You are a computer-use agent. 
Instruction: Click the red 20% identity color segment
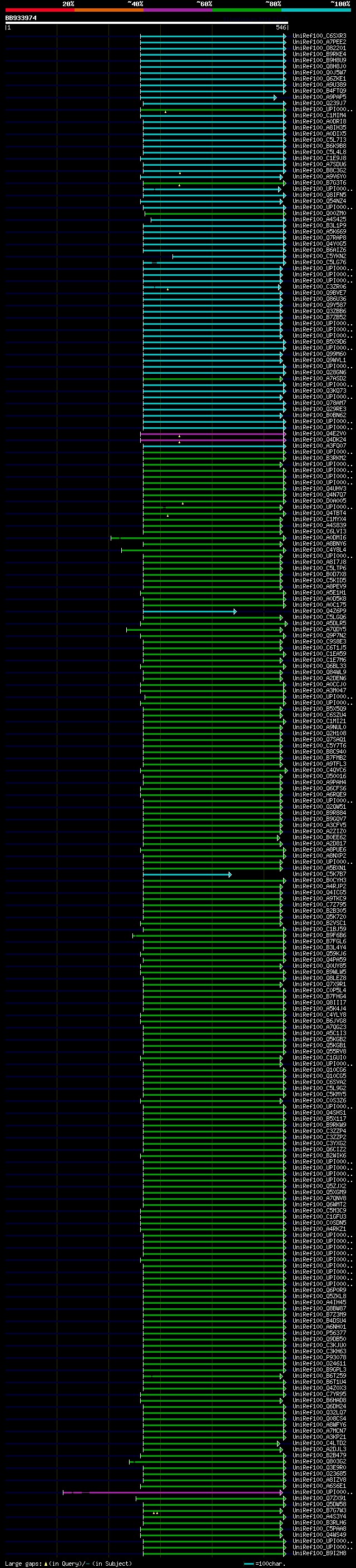pos(40,10)
